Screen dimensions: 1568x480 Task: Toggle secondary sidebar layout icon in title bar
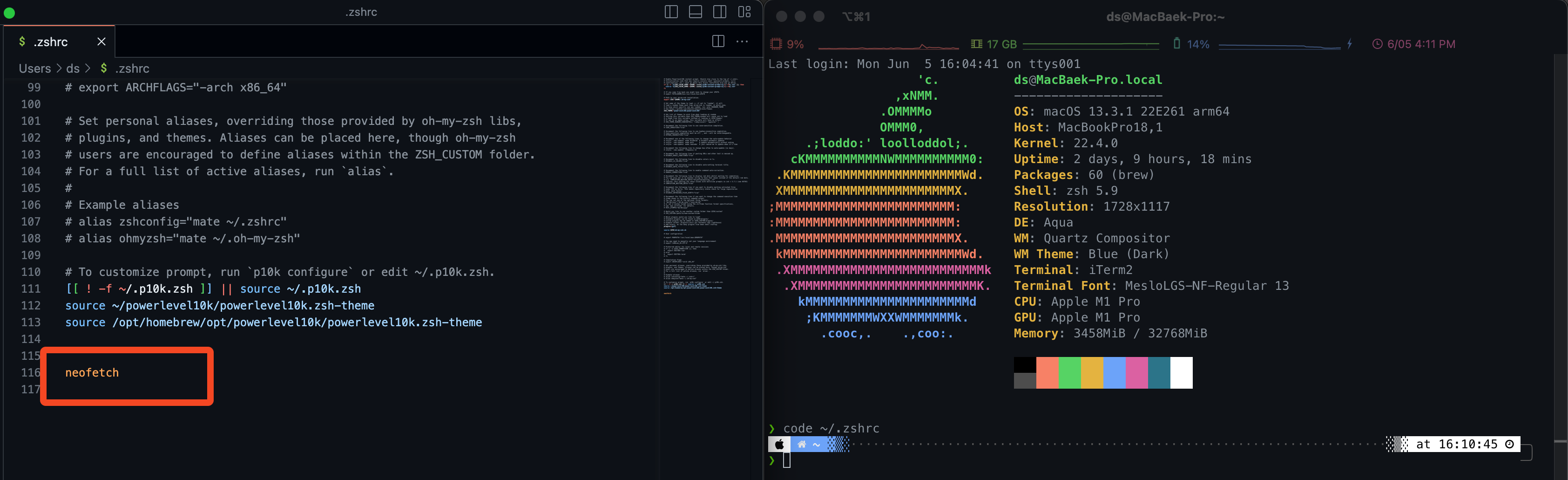point(720,12)
